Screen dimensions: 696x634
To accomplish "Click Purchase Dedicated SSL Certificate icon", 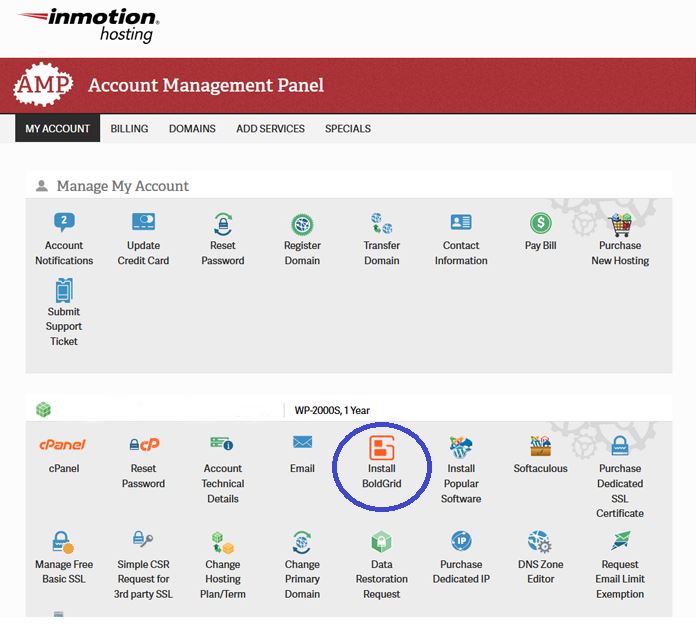I will pos(620,445).
